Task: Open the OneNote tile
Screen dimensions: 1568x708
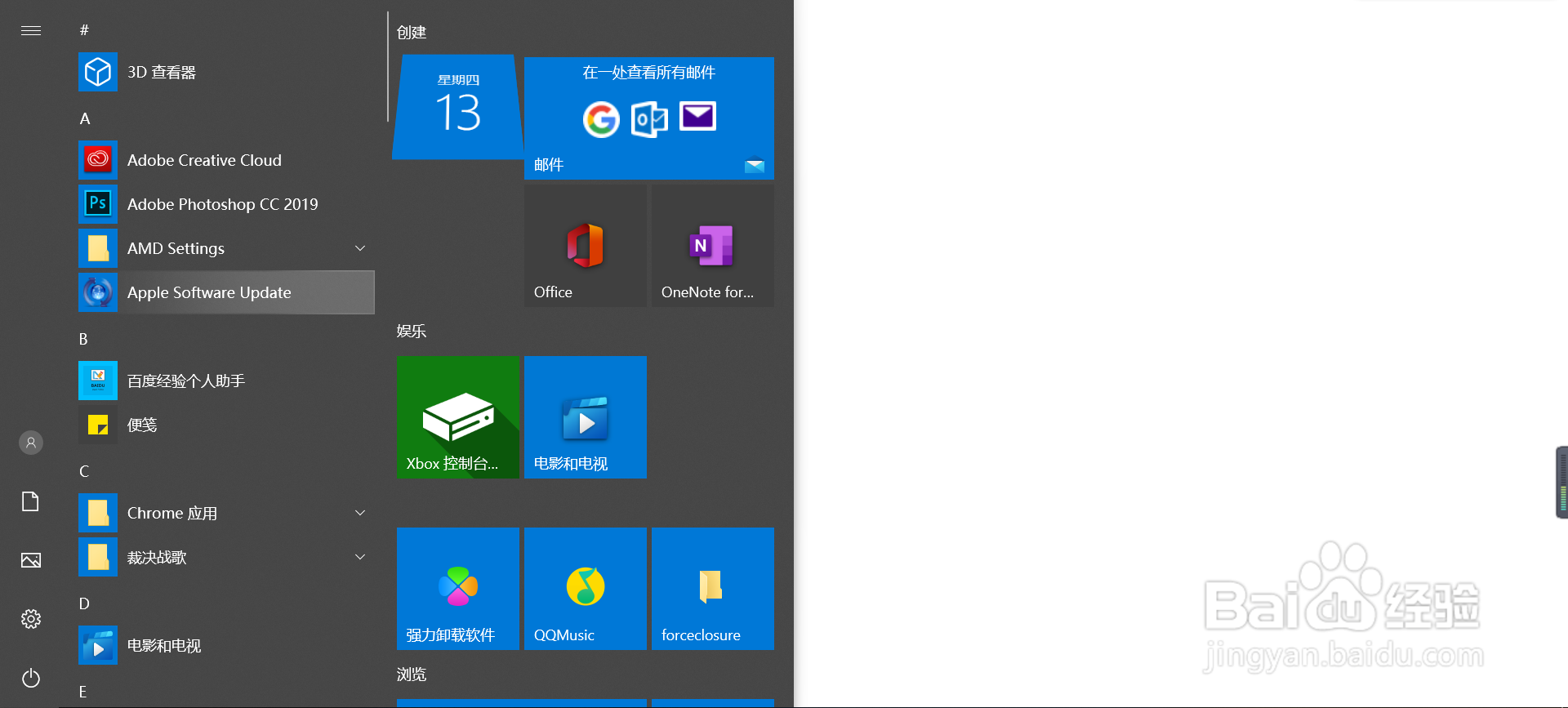Action: pos(713,246)
